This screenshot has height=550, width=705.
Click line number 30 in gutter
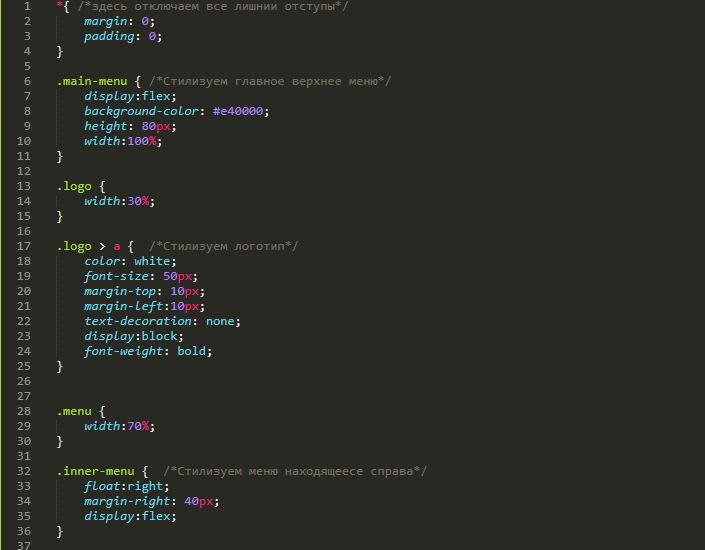pyautogui.click(x=24, y=441)
